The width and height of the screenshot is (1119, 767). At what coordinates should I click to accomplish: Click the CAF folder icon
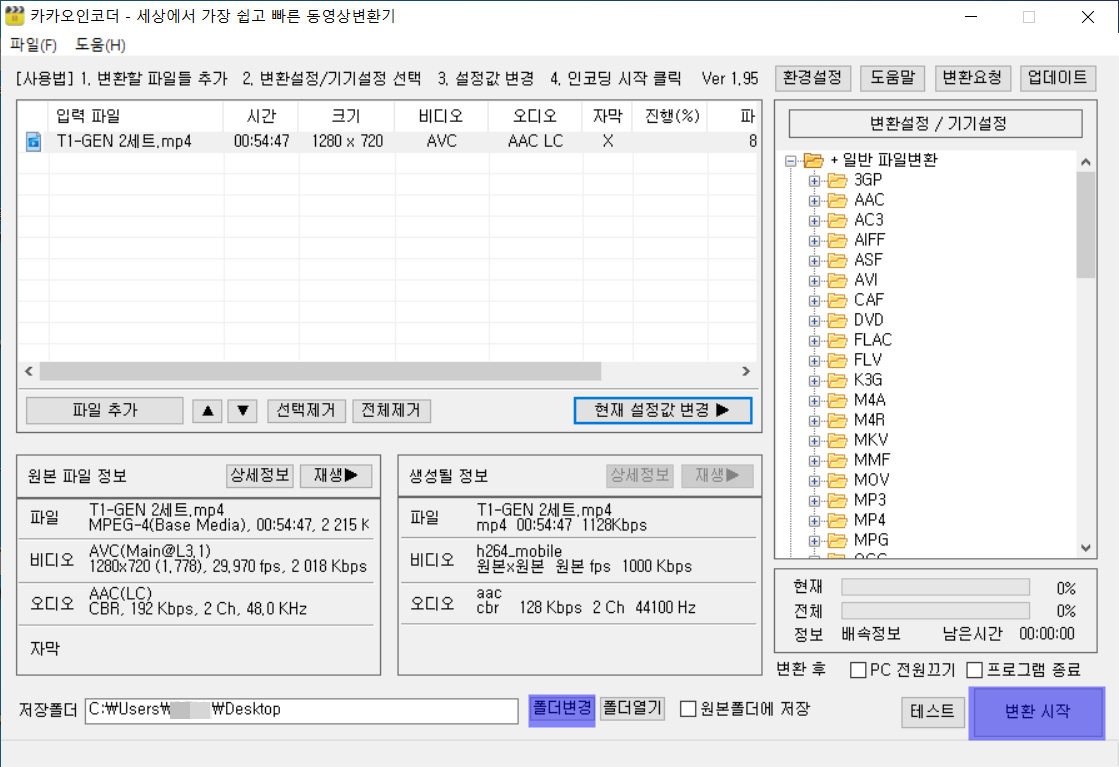[x=837, y=300]
